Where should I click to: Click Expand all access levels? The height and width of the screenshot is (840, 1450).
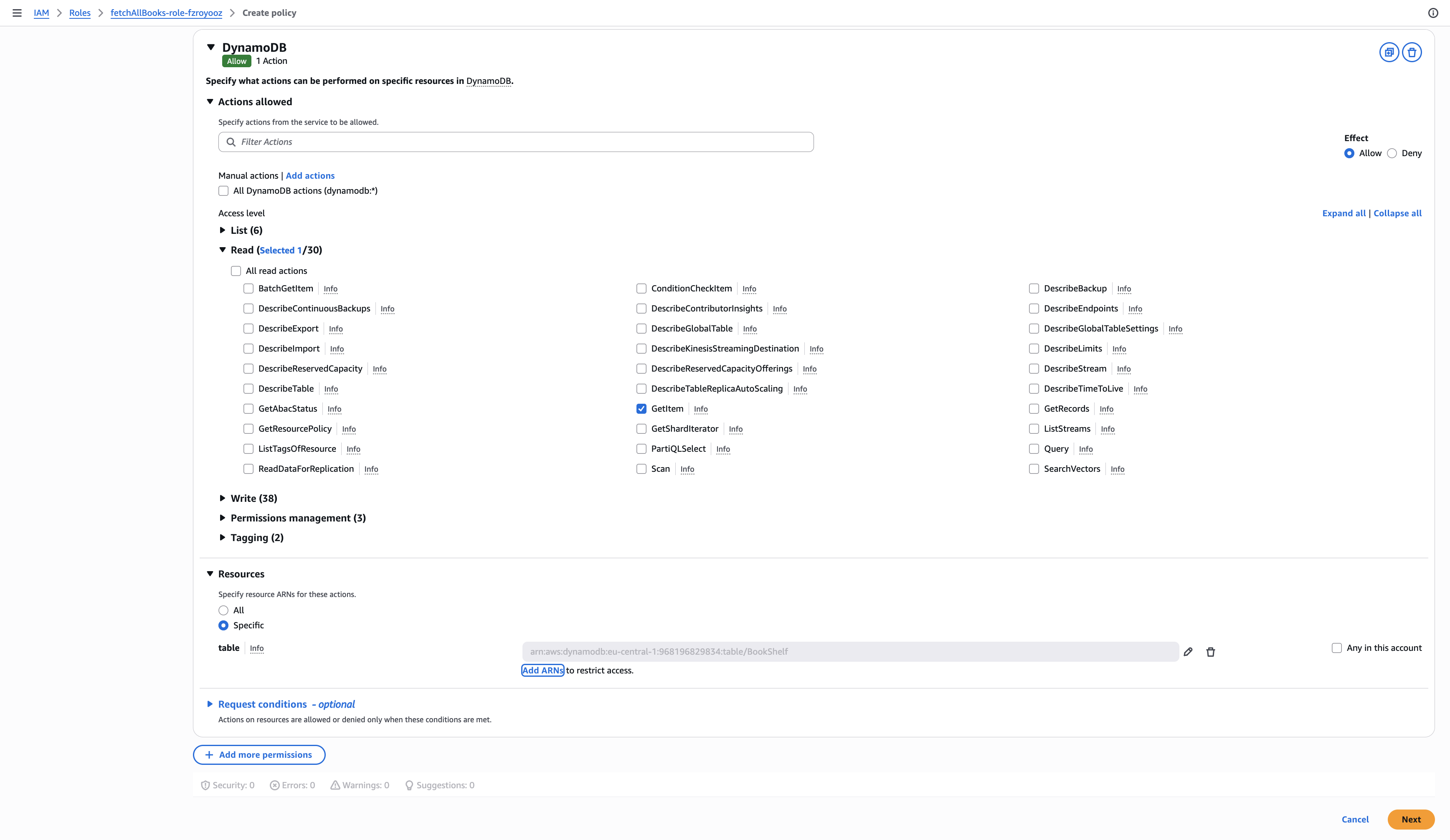click(x=1344, y=213)
